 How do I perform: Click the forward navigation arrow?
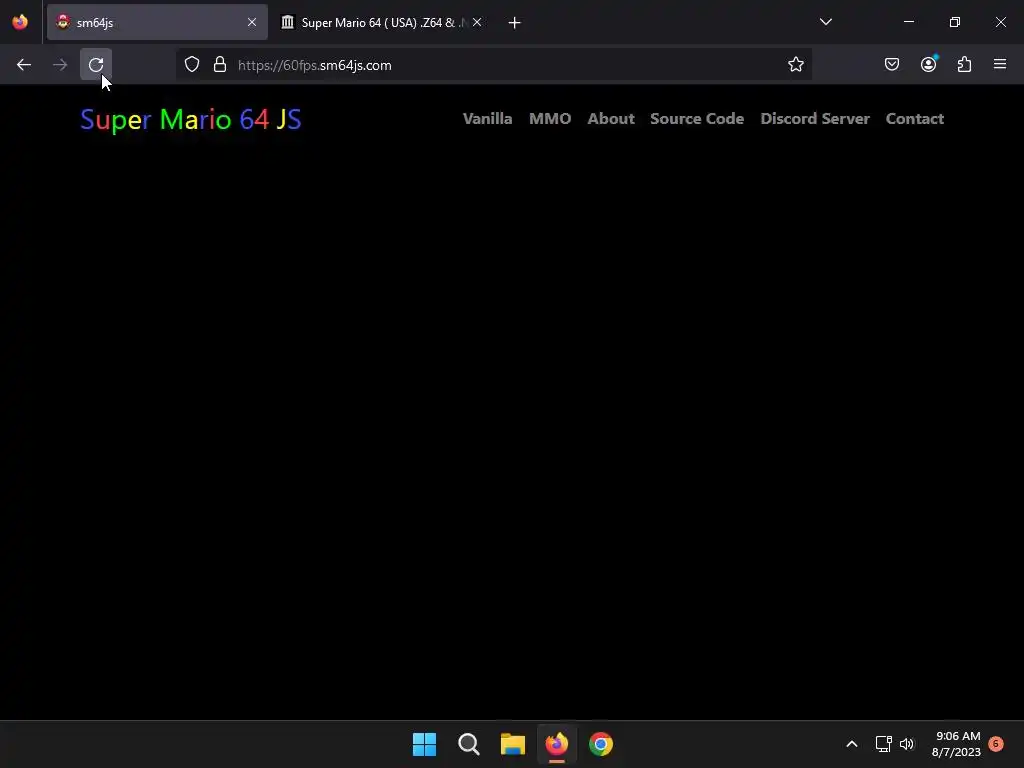60,65
